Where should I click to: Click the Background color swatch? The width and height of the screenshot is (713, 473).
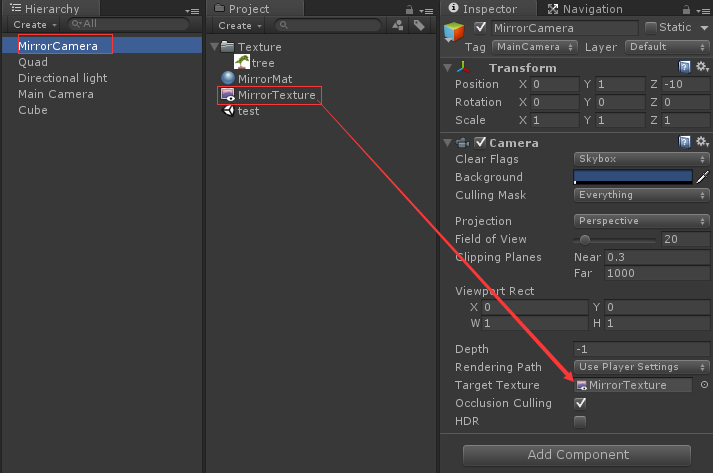(x=633, y=177)
